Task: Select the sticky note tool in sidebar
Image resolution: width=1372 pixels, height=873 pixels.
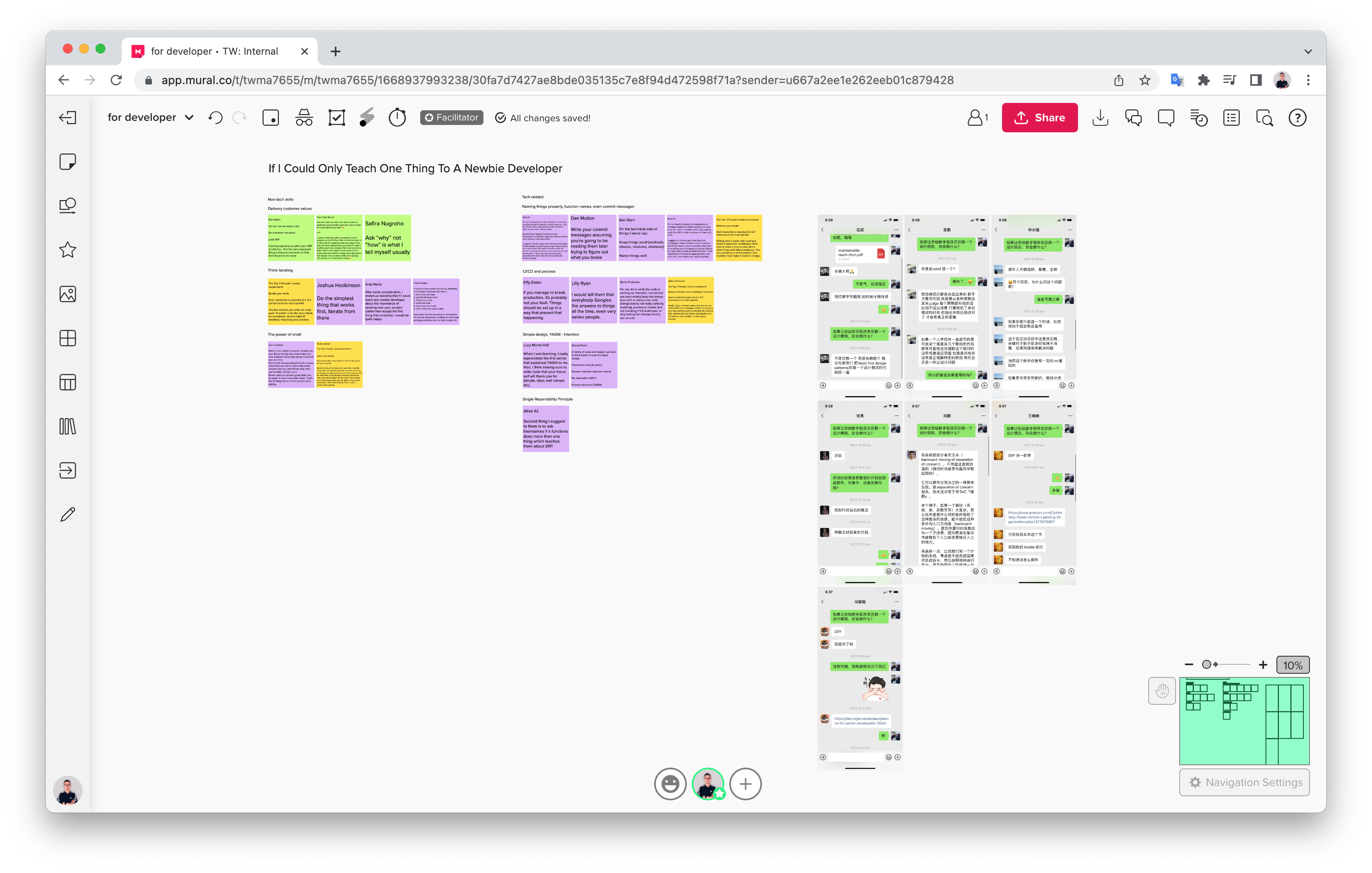Action: pos(68,162)
